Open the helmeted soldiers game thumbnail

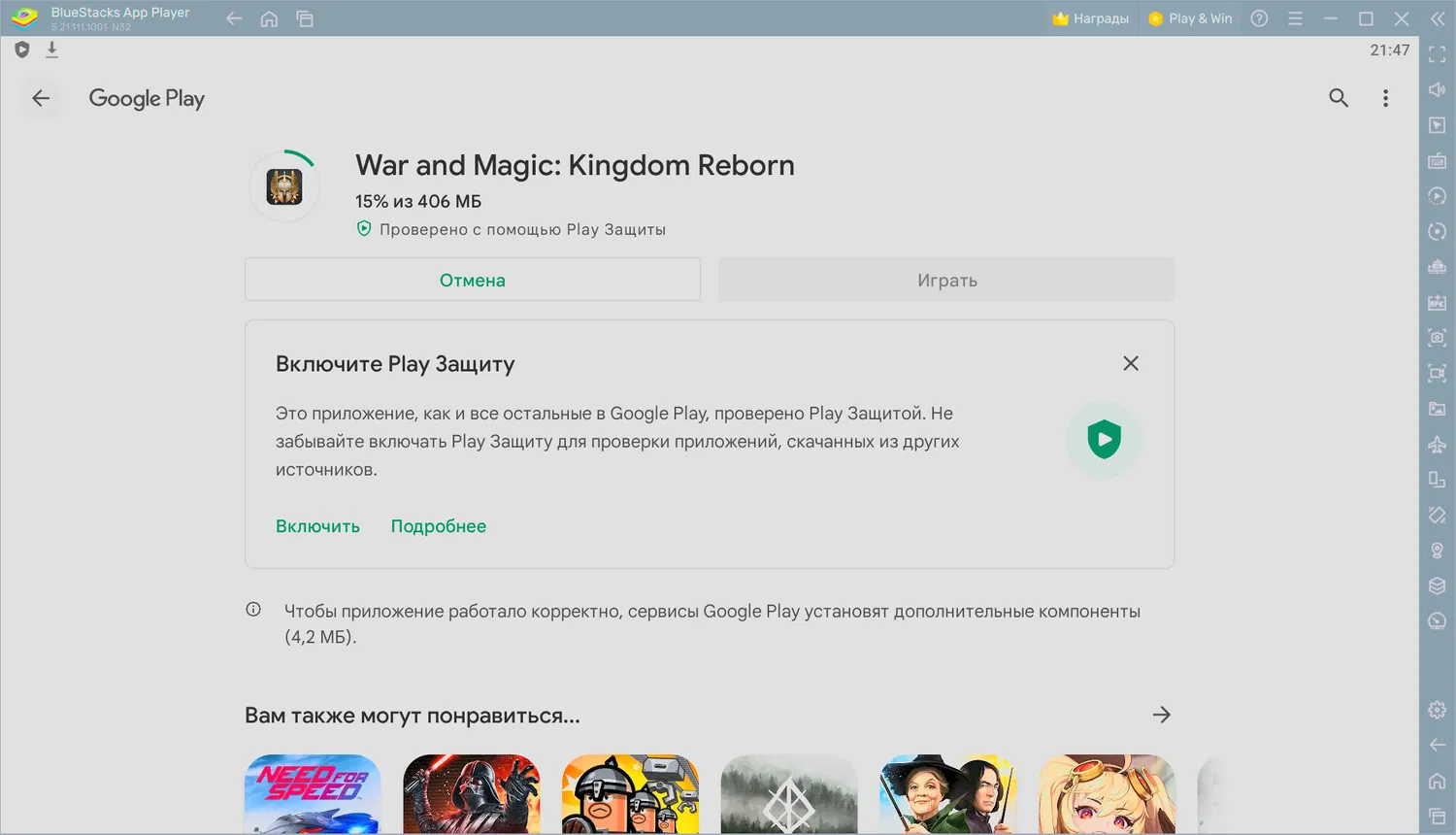click(x=631, y=794)
